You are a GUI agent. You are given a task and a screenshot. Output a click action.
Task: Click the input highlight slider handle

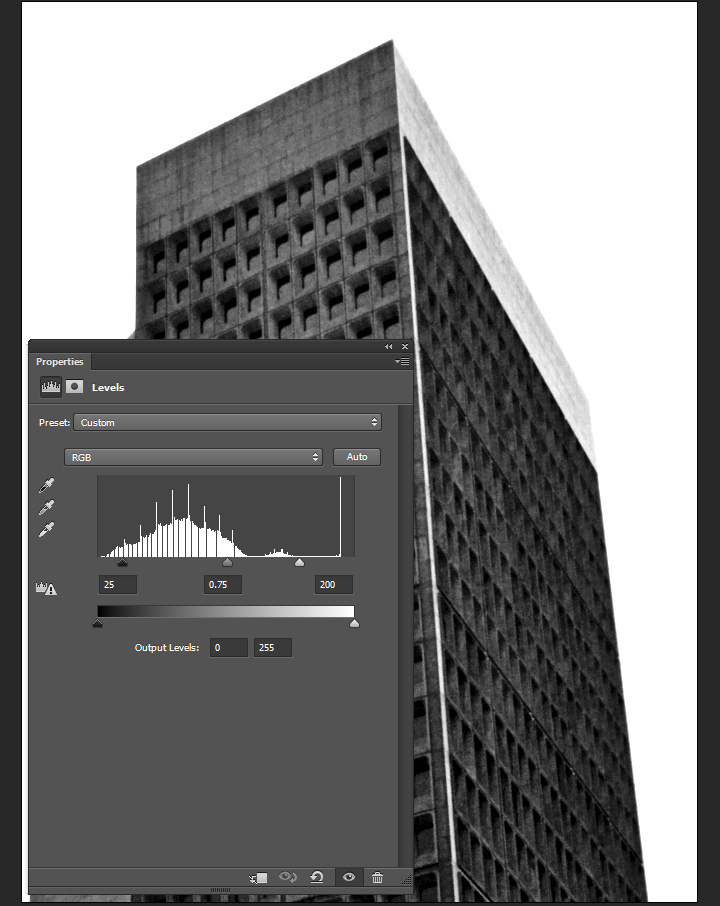[299, 562]
